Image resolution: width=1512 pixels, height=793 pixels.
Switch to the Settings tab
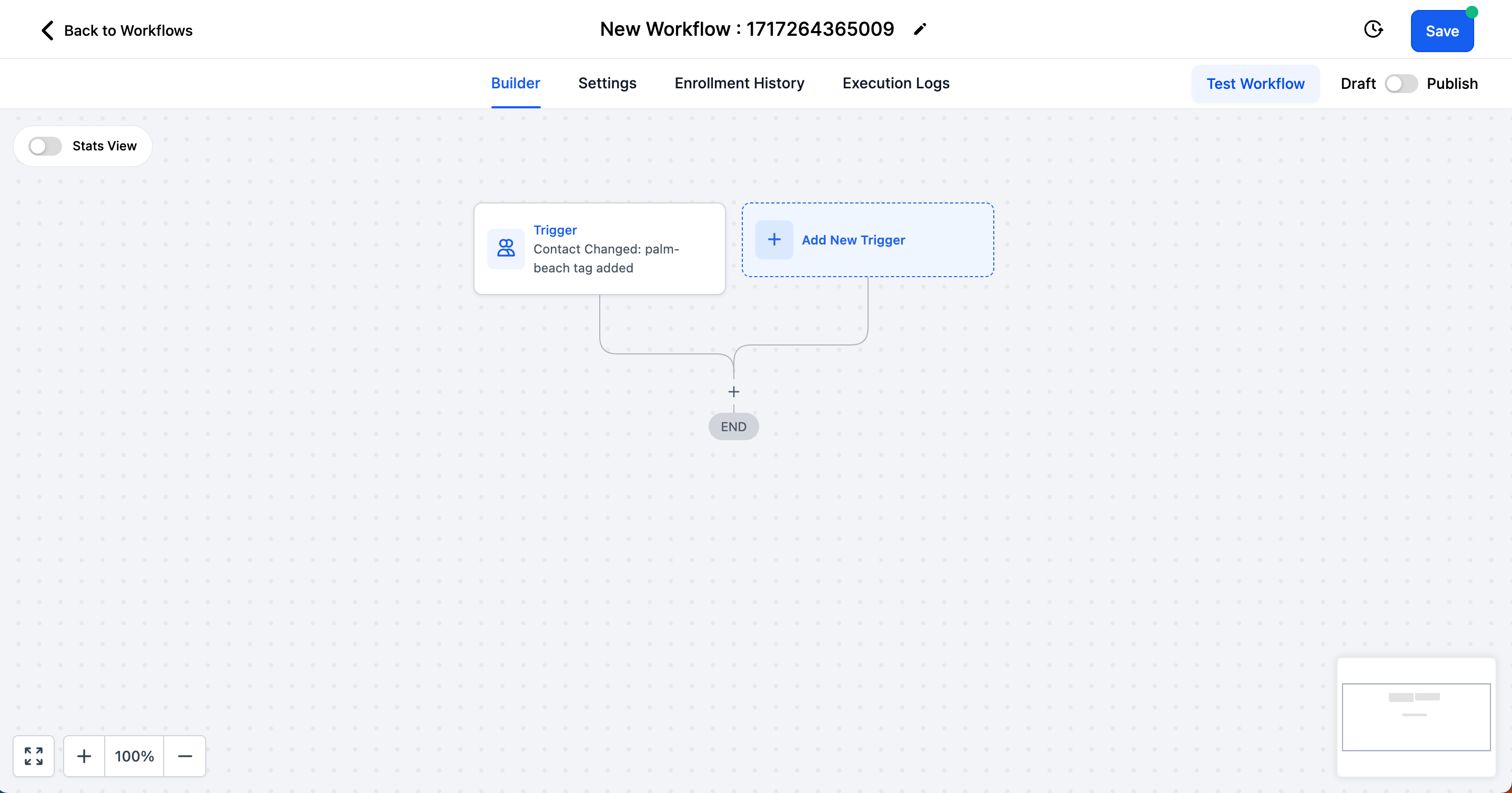click(x=607, y=83)
